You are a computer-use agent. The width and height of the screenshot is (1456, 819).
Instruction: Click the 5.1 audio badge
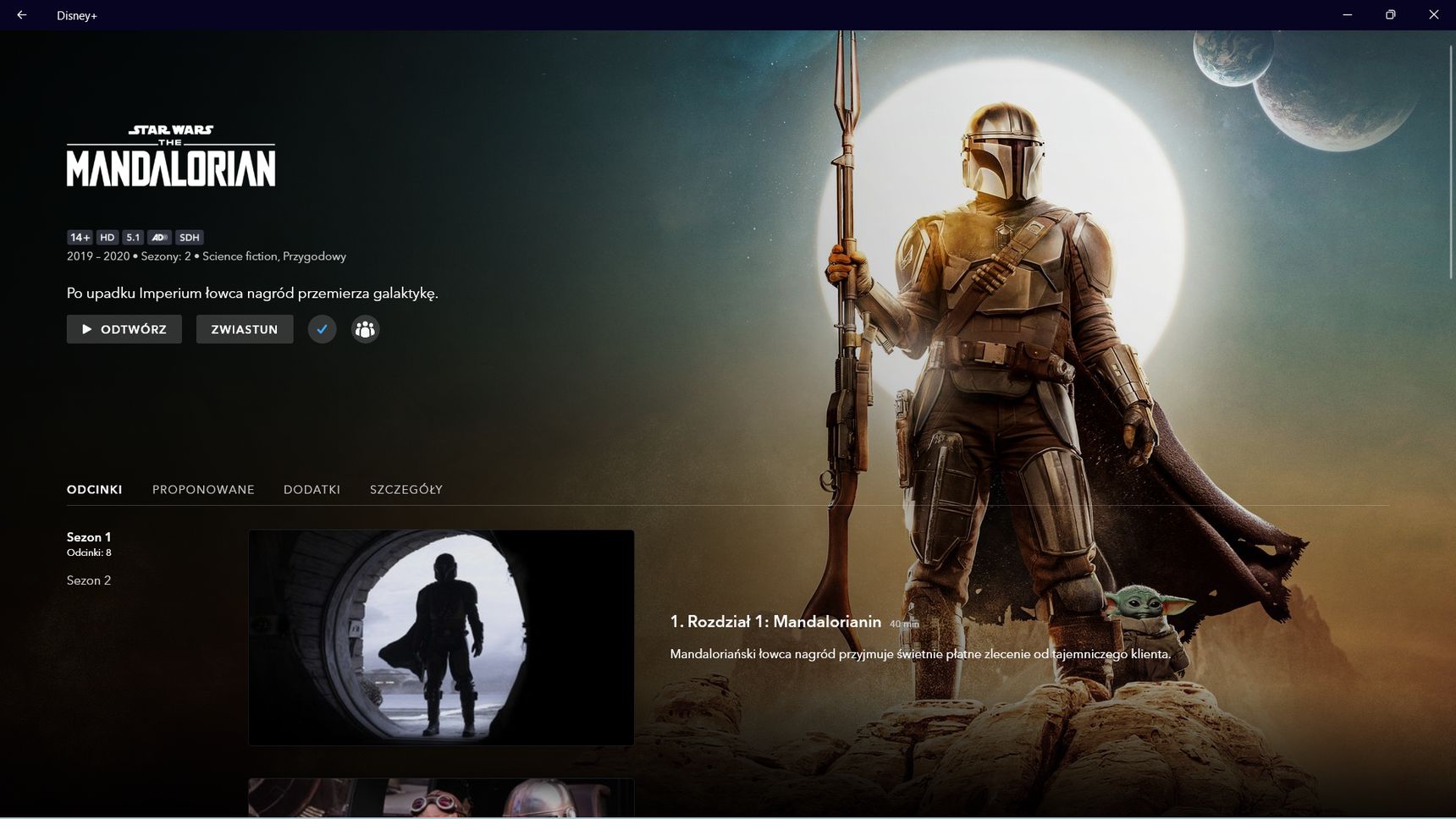[133, 237]
